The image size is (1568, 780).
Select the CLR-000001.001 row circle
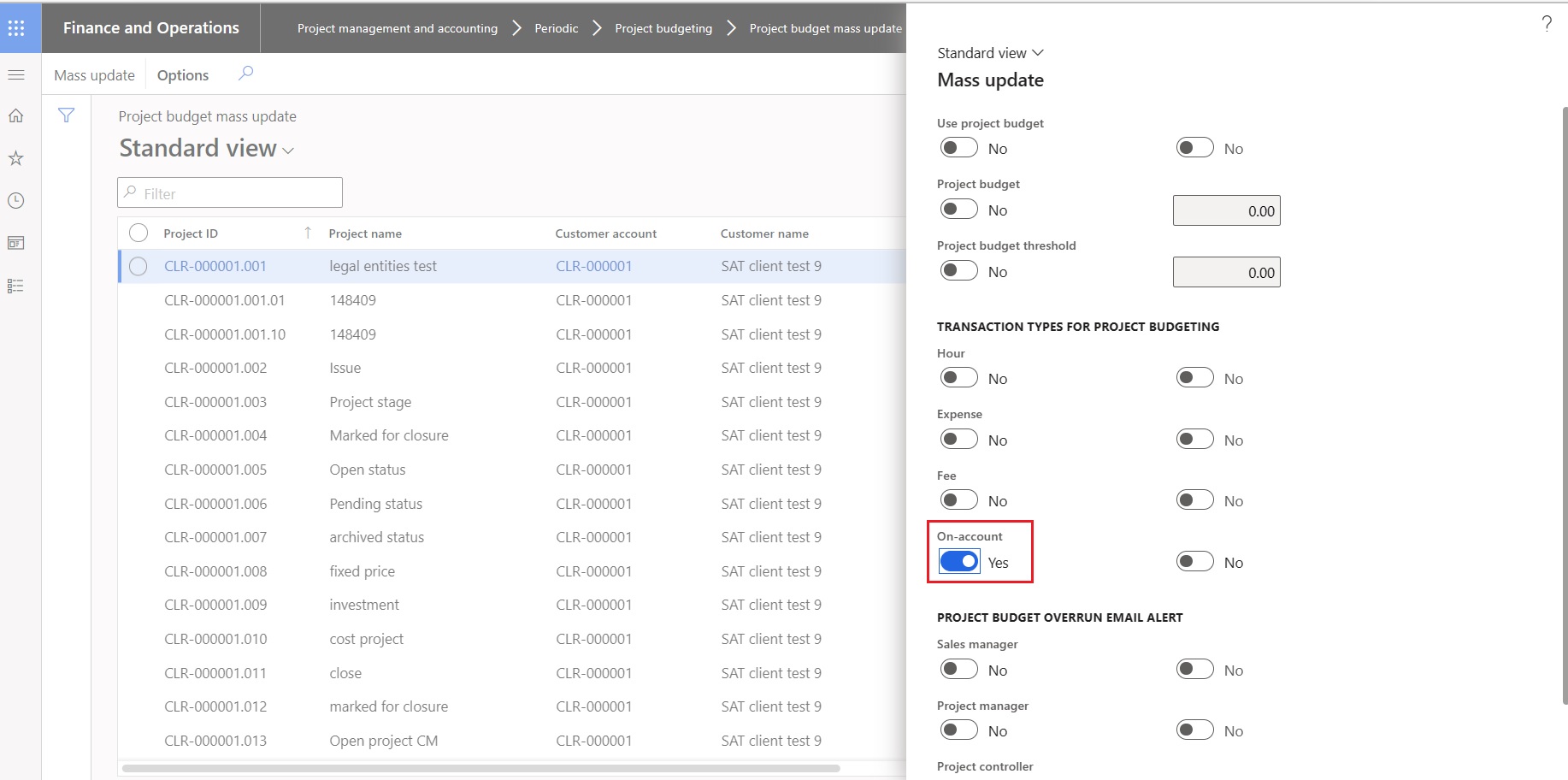139,266
